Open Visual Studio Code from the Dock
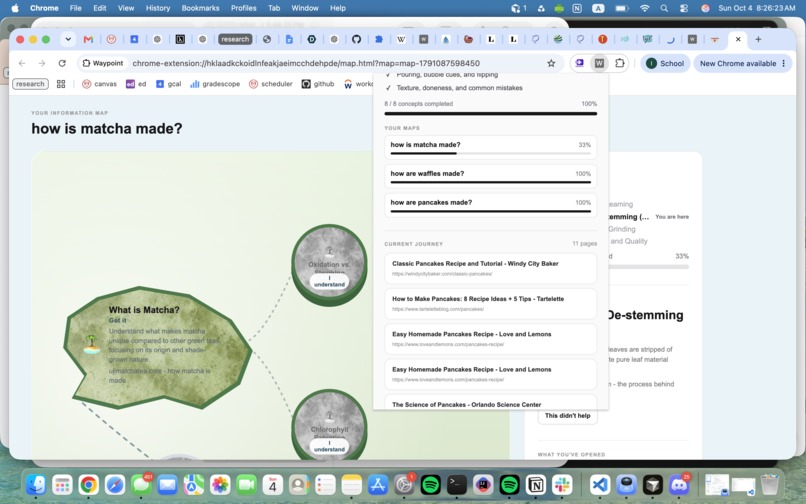Screen dimensions: 806x504 point(600,484)
